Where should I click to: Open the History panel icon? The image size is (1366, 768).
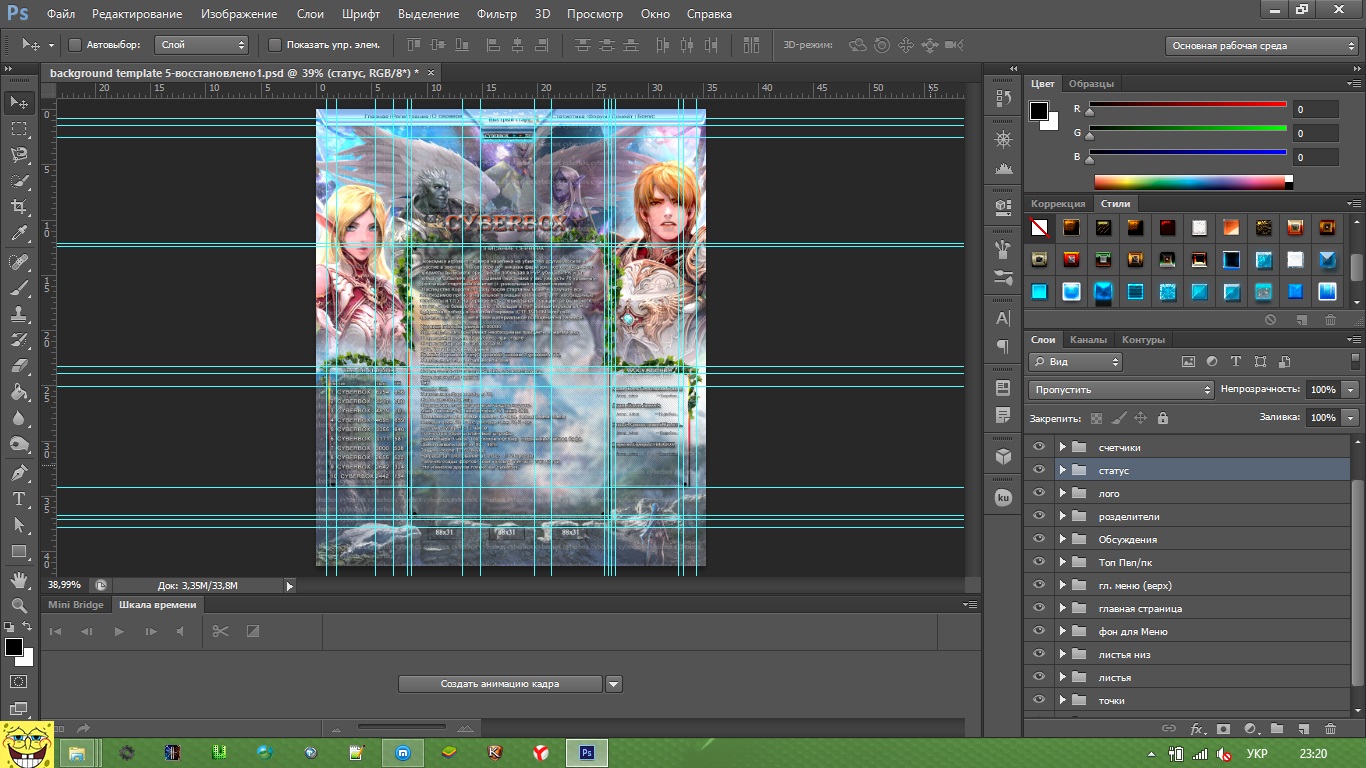pyautogui.click(x=1003, y=98)
